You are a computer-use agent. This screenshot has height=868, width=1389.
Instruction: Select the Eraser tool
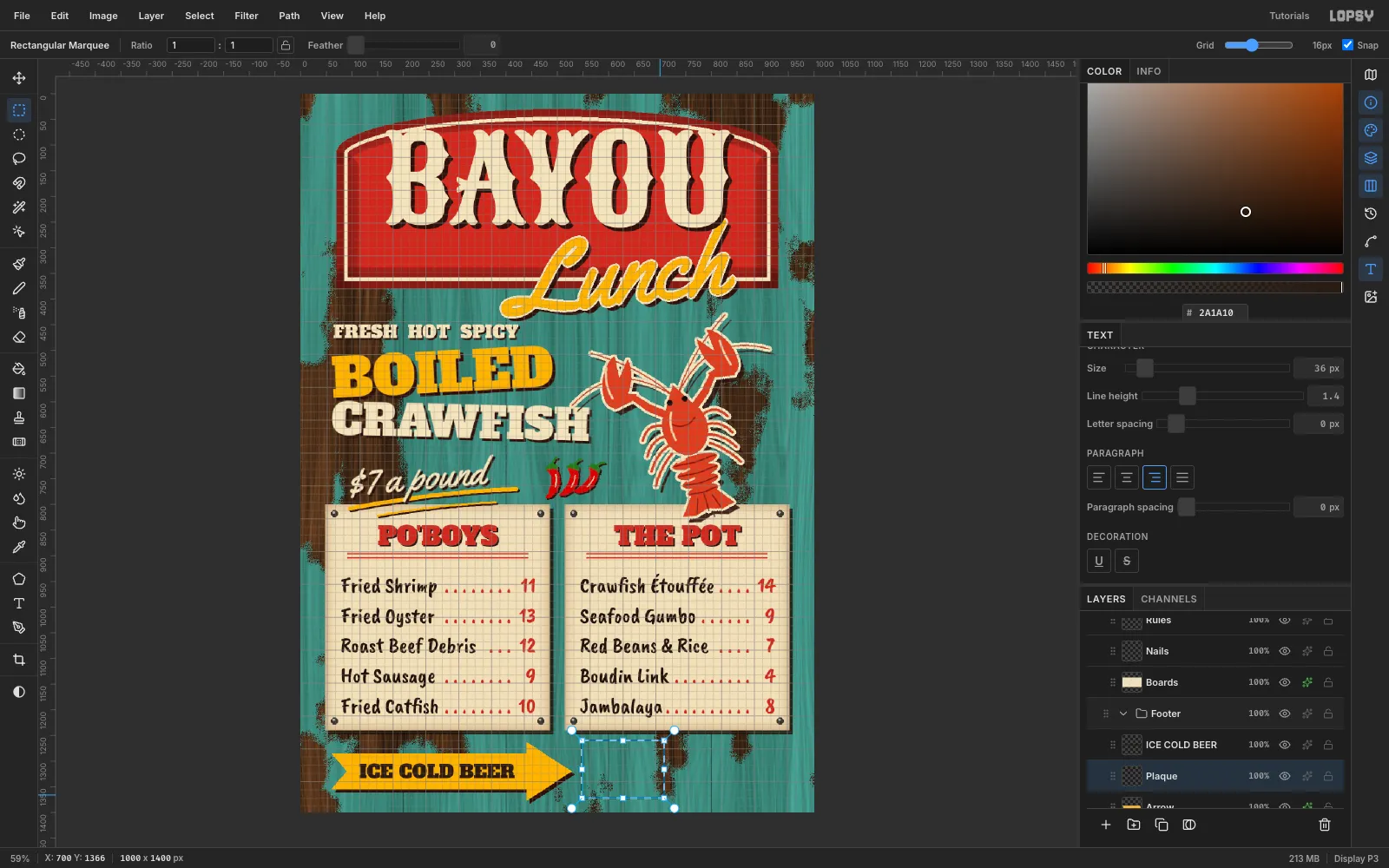pyautogui.click(x=19, y=337)
